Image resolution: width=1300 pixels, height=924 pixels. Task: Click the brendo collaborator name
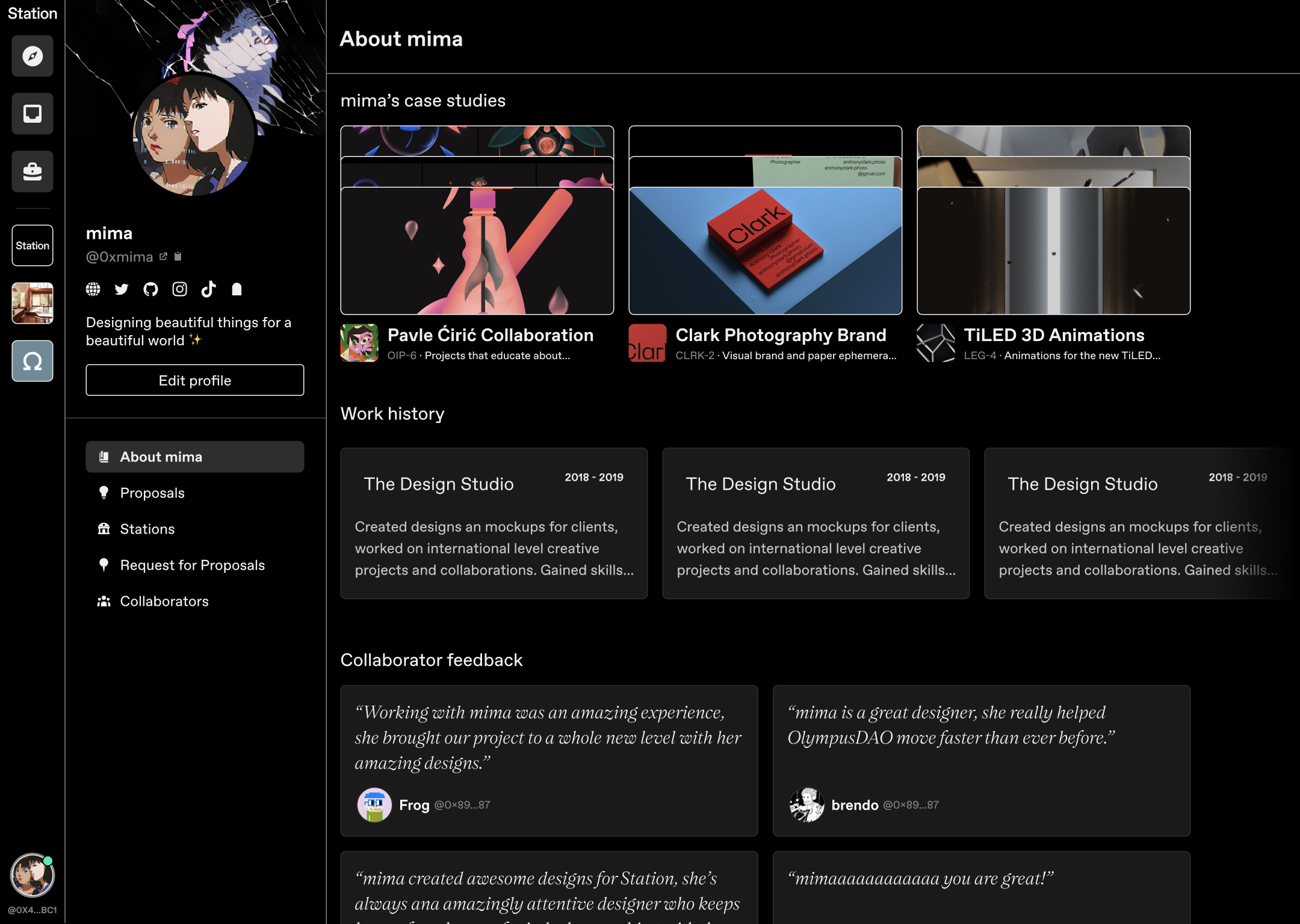tap(855, 805)
